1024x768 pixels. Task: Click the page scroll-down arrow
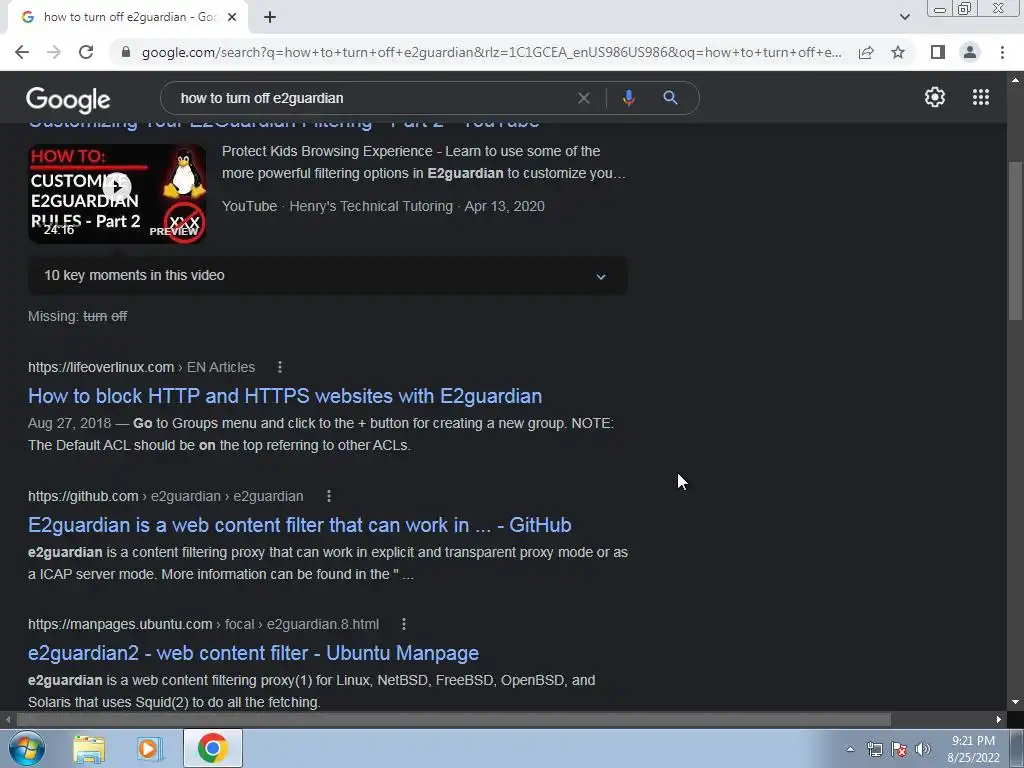point(1015,702)
